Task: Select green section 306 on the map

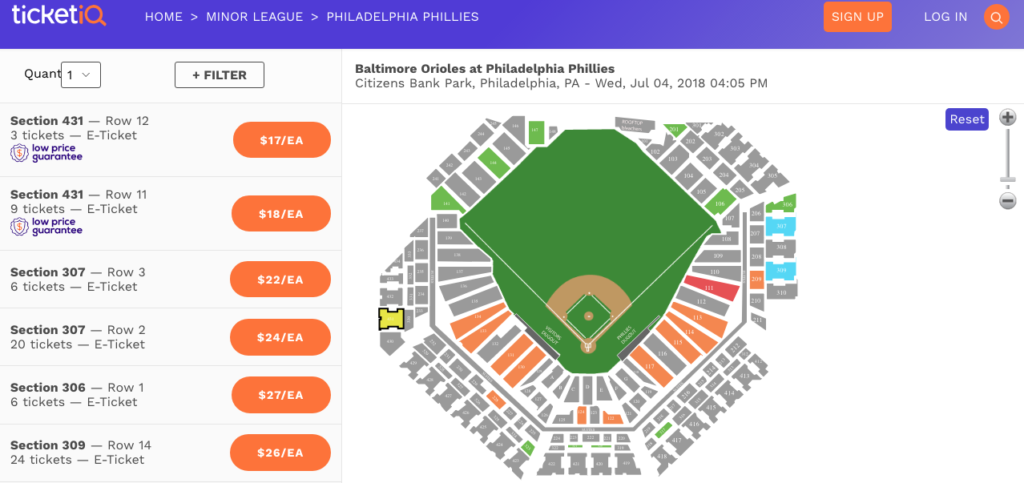Action: click(x=785, y=206)
